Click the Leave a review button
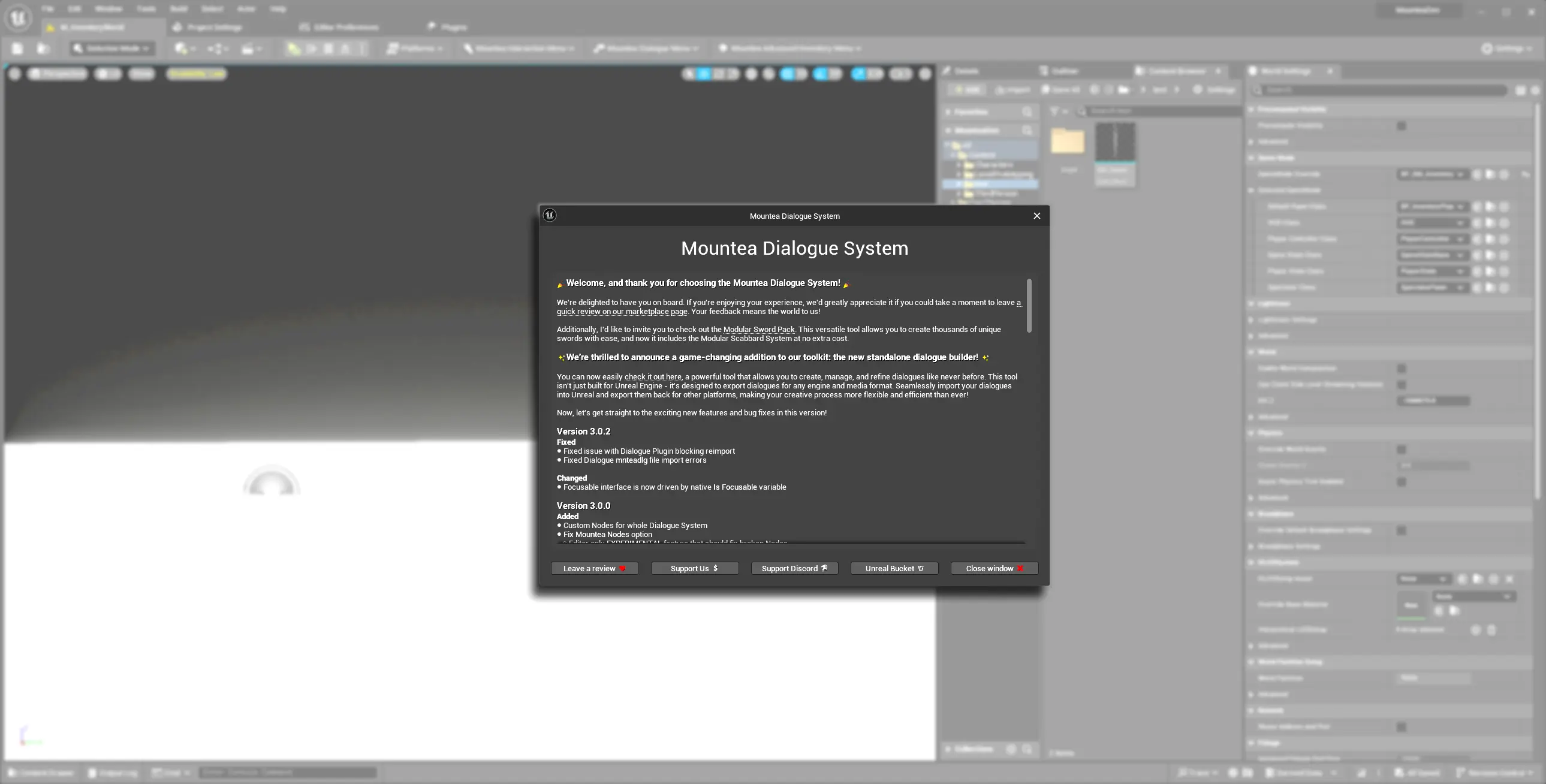This screenshot has width=1546, height=784. pos(594,568)
